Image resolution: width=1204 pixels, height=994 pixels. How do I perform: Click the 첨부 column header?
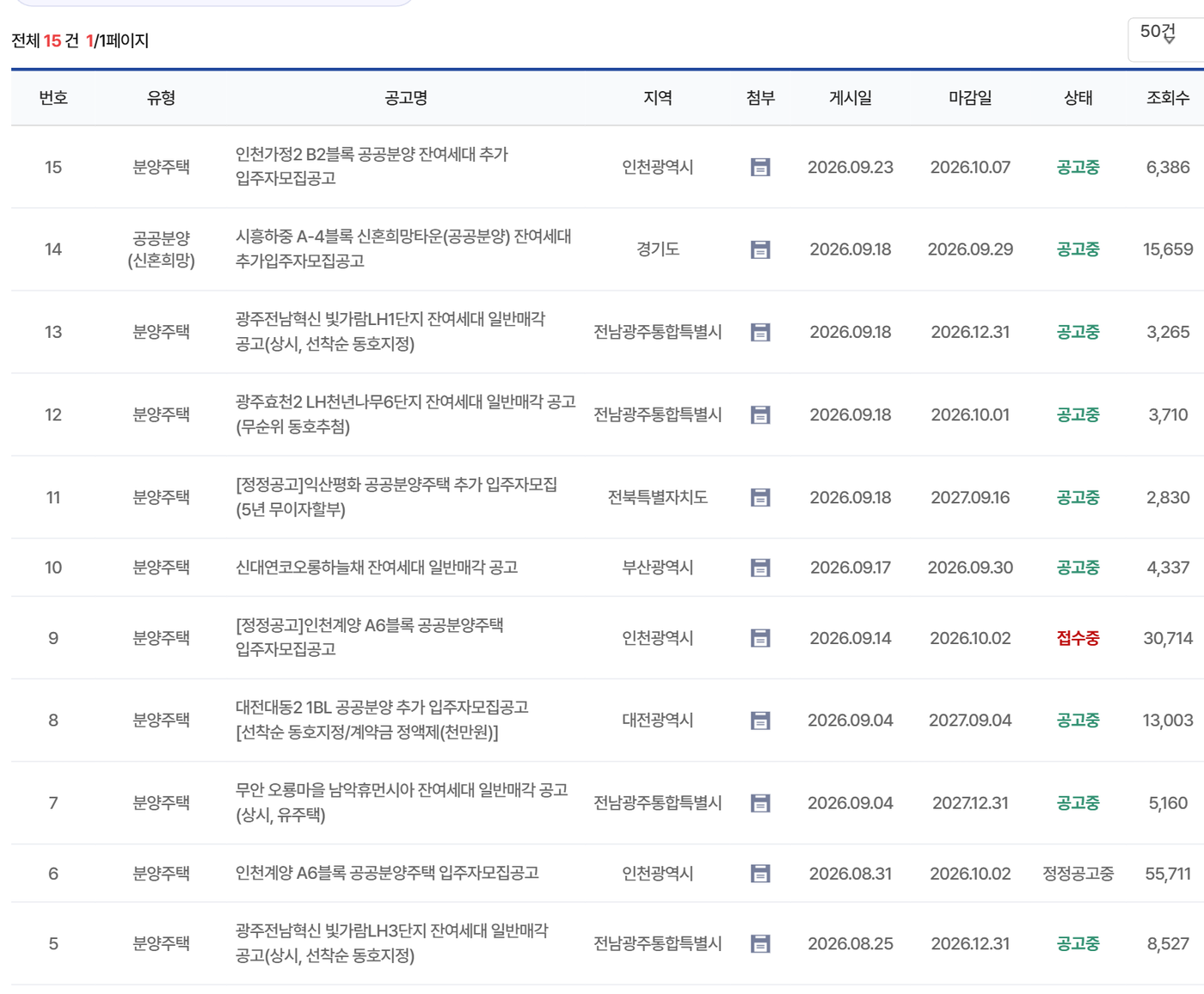click(760, 98)
